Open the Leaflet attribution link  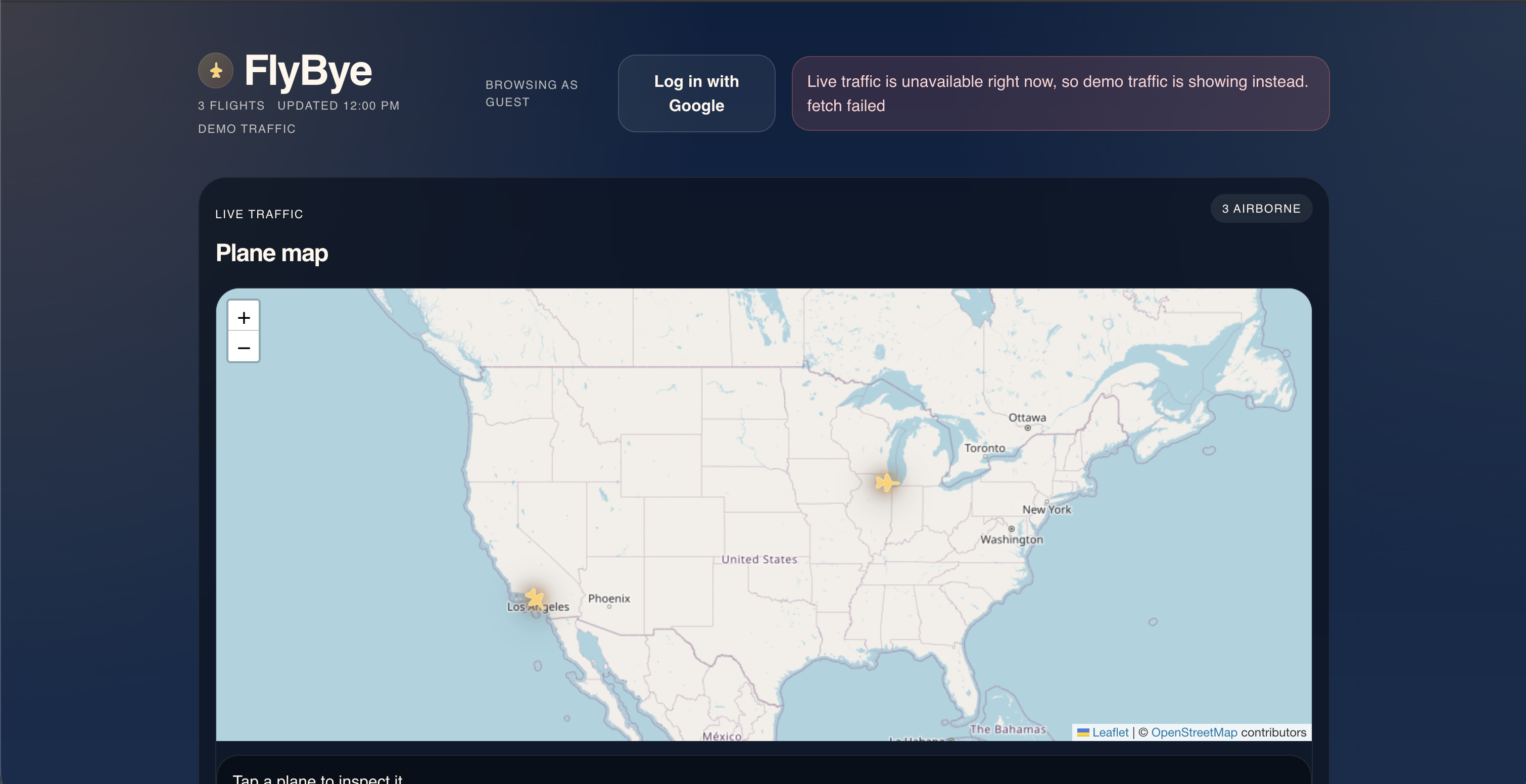(1110, 732)
